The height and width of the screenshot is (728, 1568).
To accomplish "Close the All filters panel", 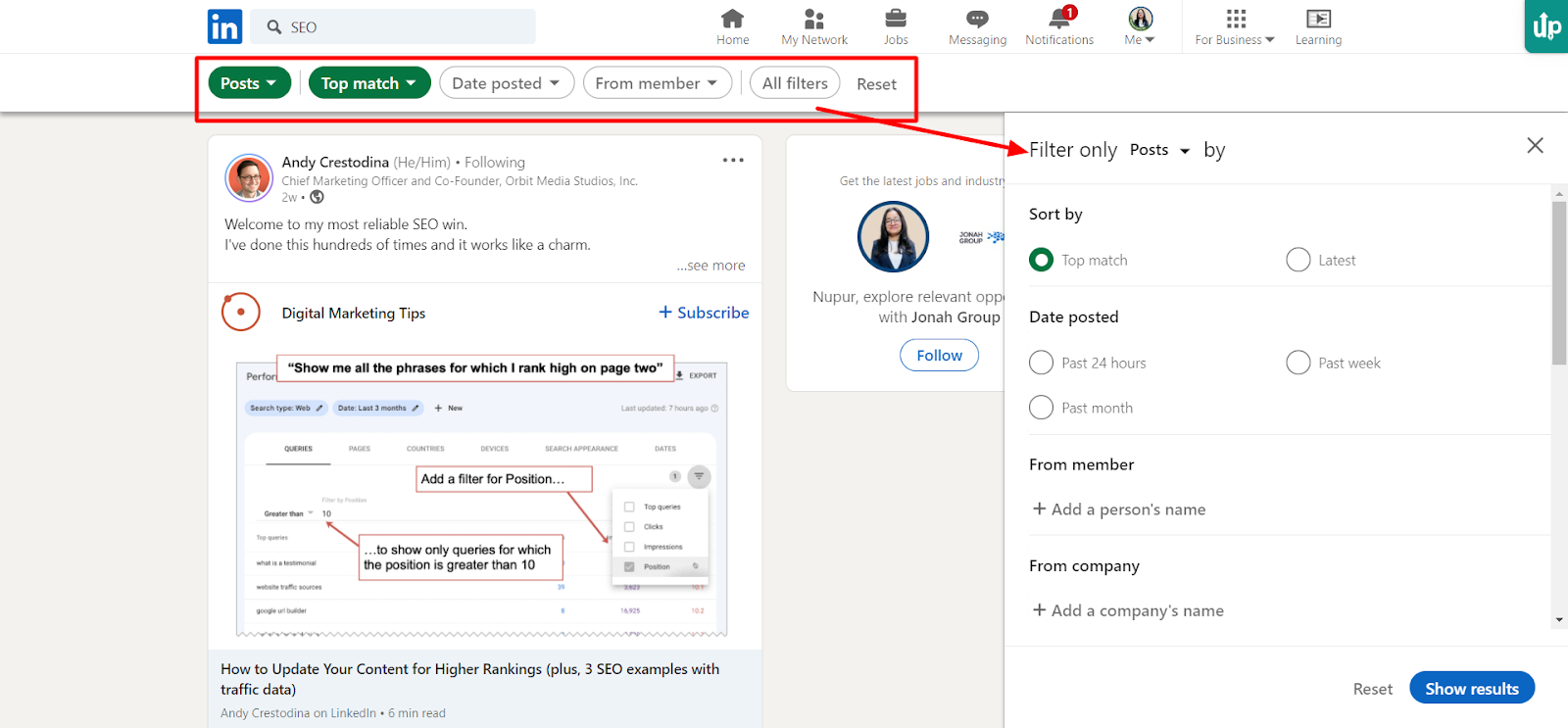I will 1535,146.
